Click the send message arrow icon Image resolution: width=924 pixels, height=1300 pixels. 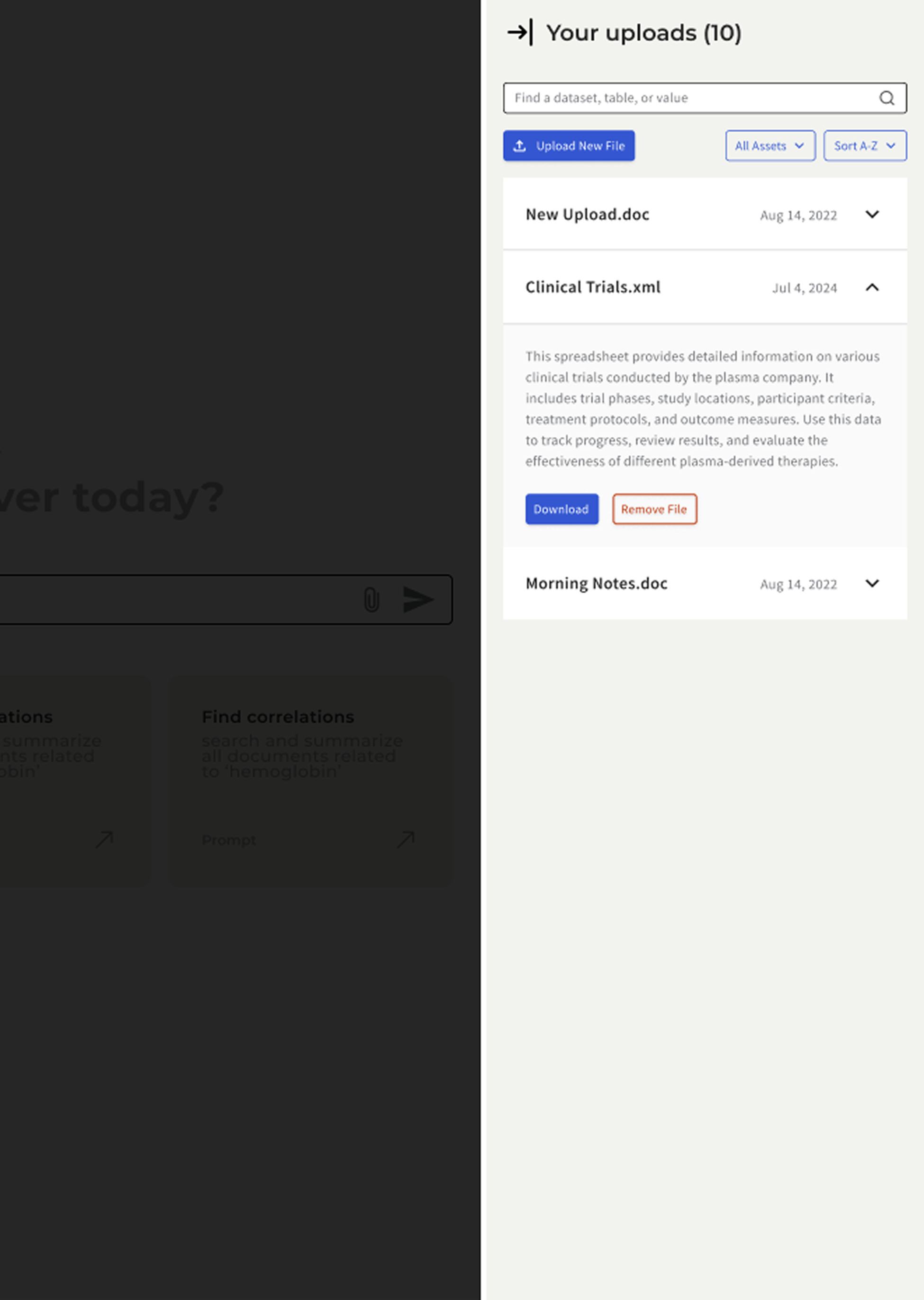pos(418,600)
